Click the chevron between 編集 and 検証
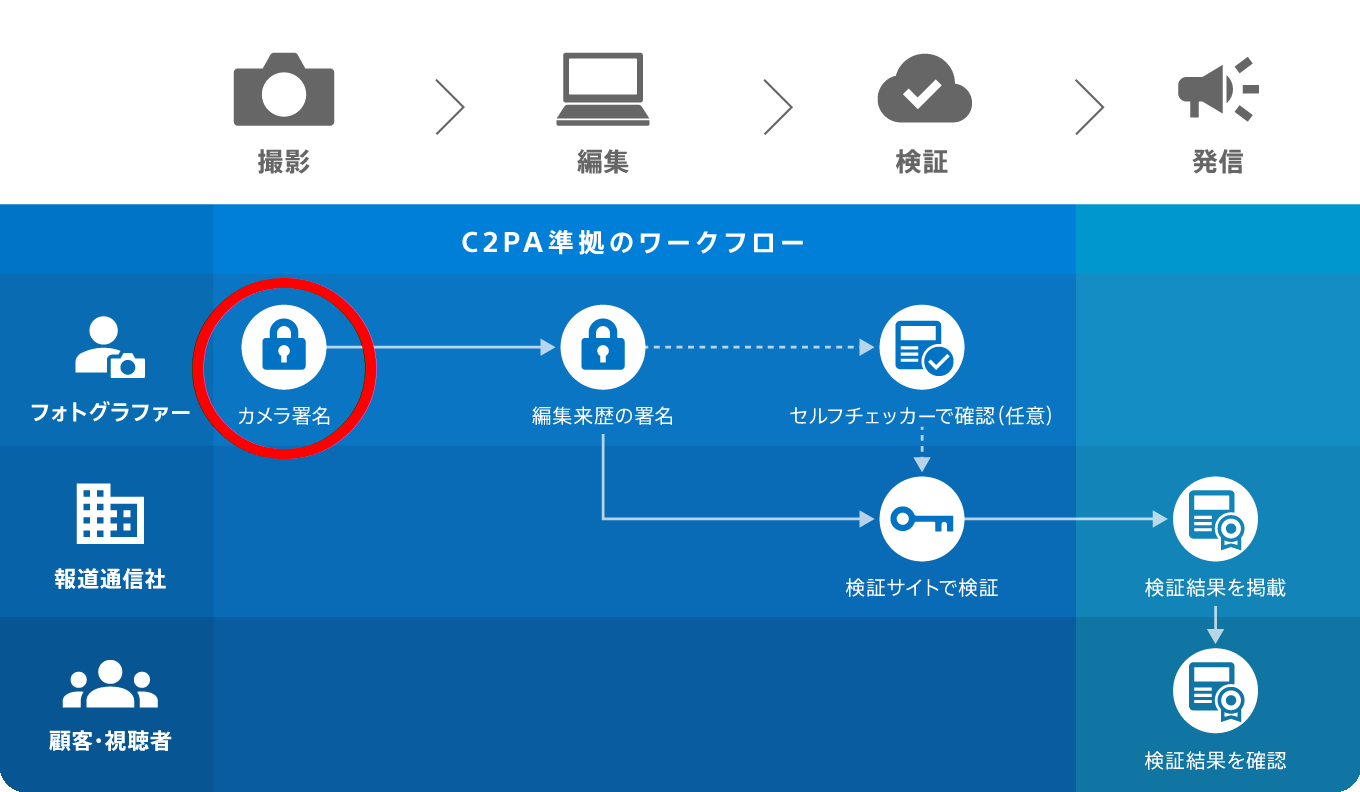1360x792 pixels. 778,106
